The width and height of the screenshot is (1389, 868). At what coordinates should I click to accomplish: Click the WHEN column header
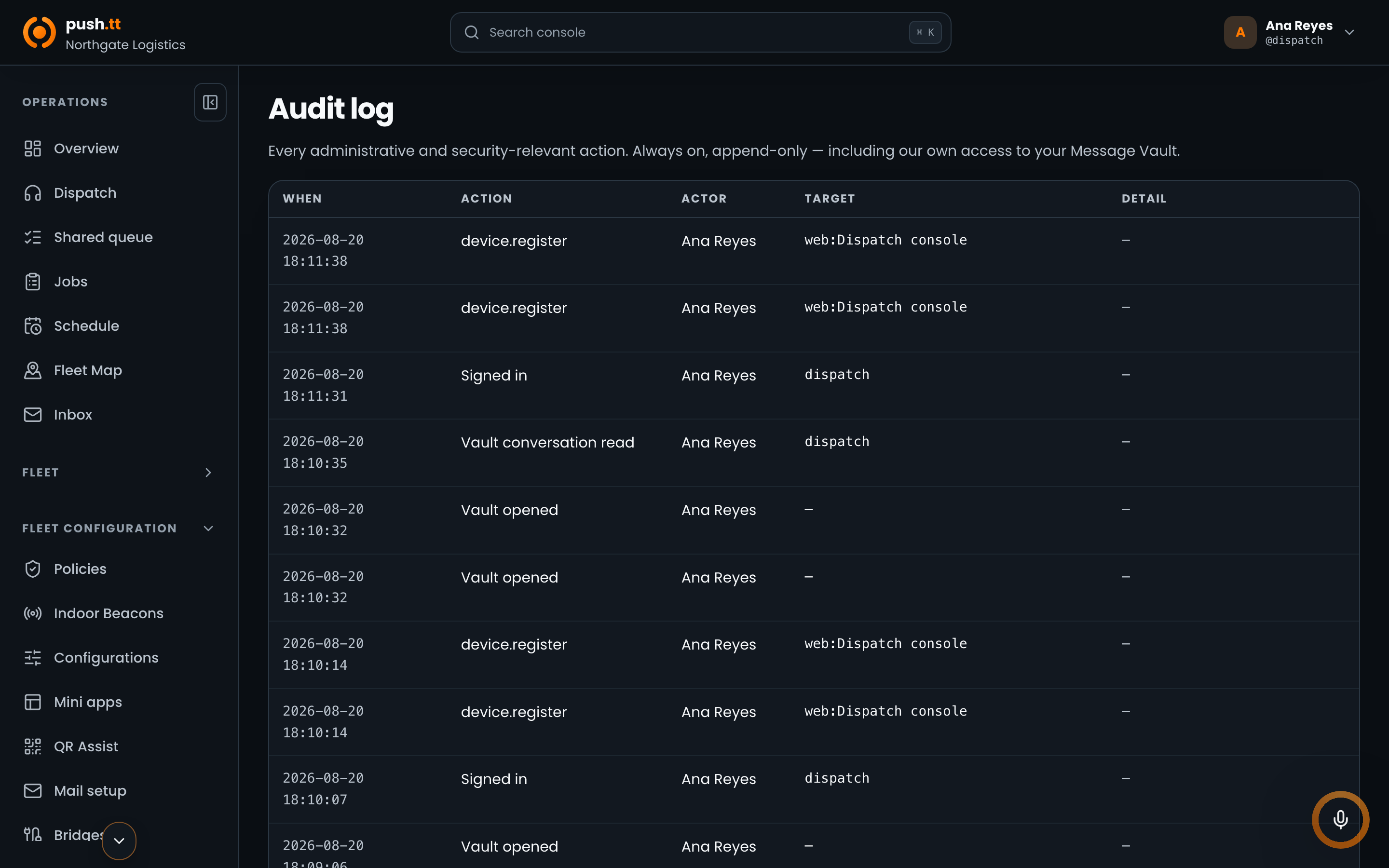(302, 199)
